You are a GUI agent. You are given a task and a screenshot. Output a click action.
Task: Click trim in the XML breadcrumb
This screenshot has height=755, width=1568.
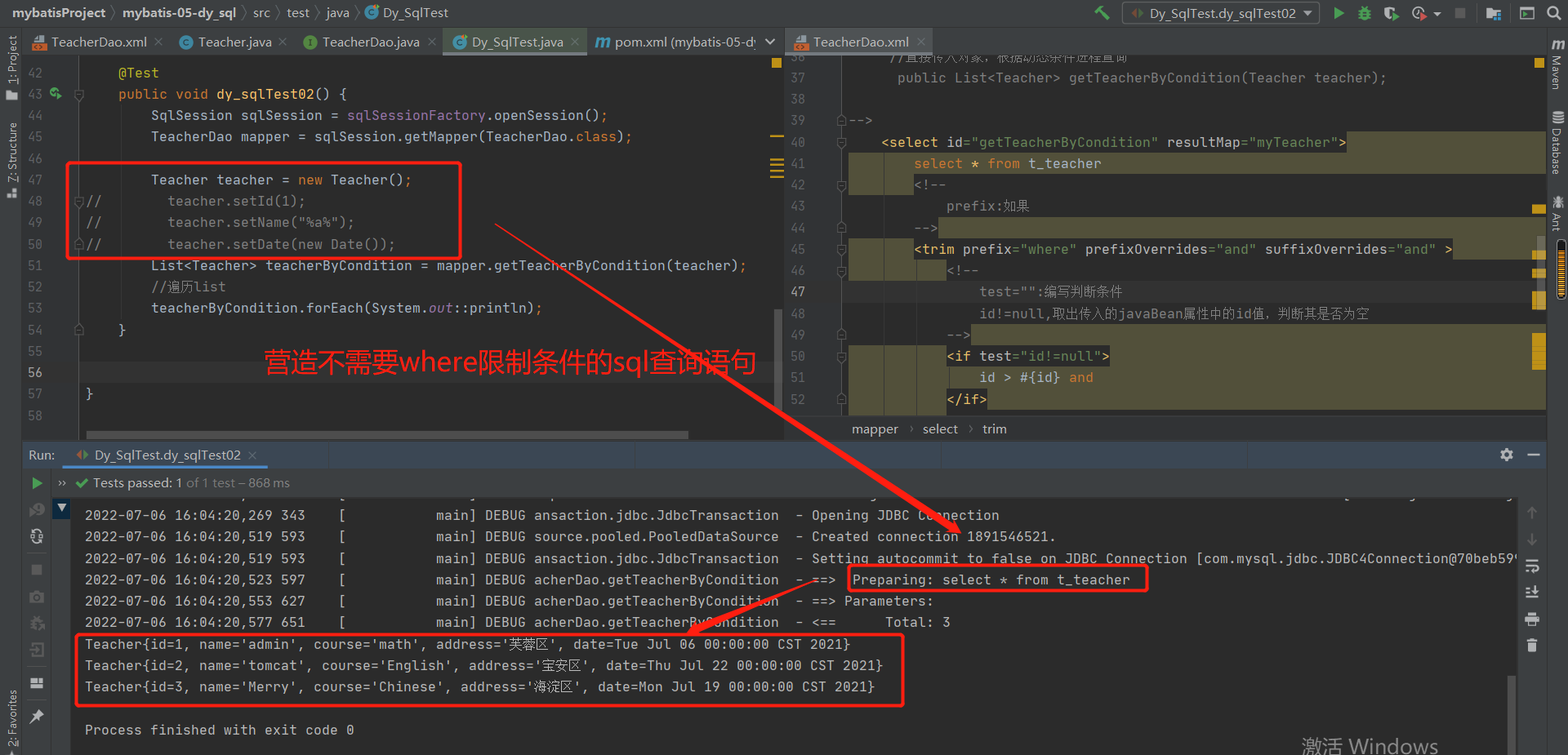(994, 429)
